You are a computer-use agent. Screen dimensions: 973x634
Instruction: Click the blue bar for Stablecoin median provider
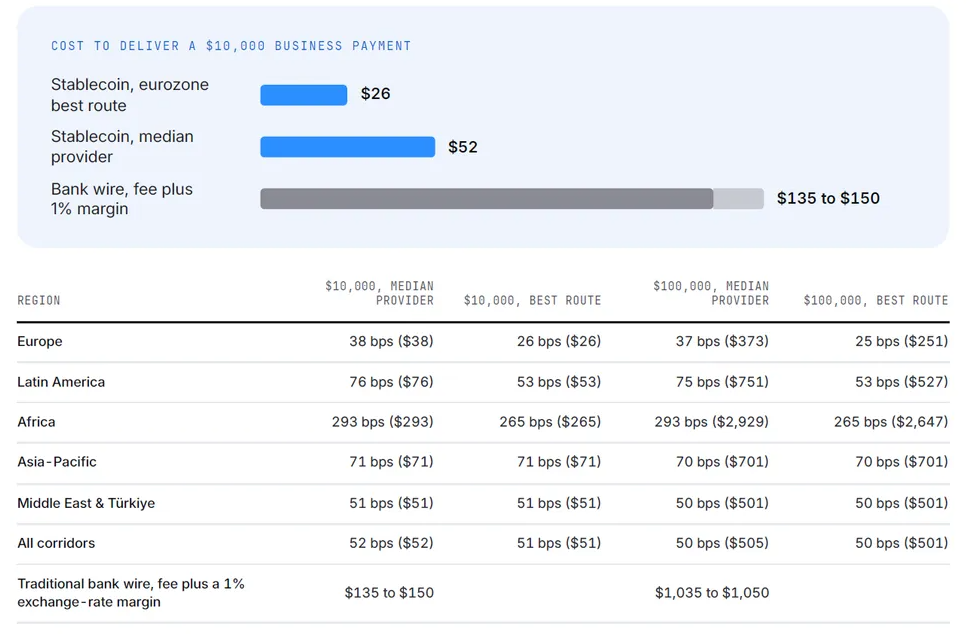pos(348,147)
